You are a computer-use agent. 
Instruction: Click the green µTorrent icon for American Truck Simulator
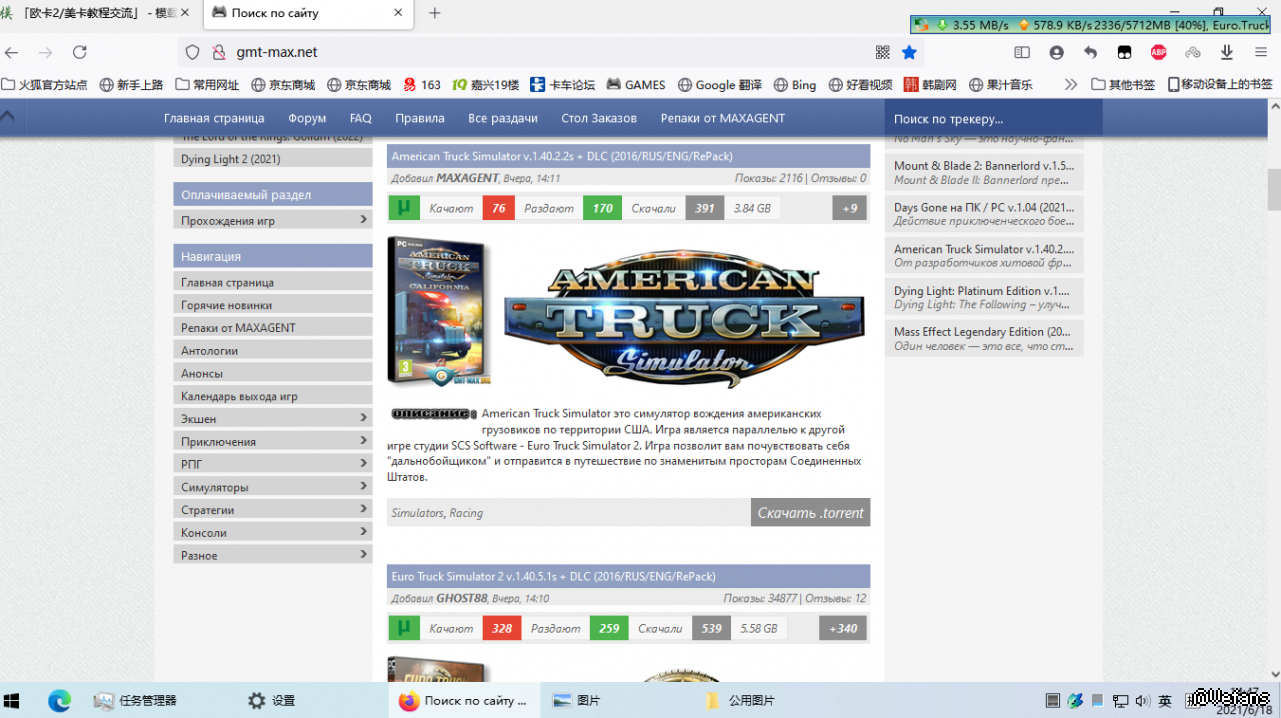click(404, 208)
